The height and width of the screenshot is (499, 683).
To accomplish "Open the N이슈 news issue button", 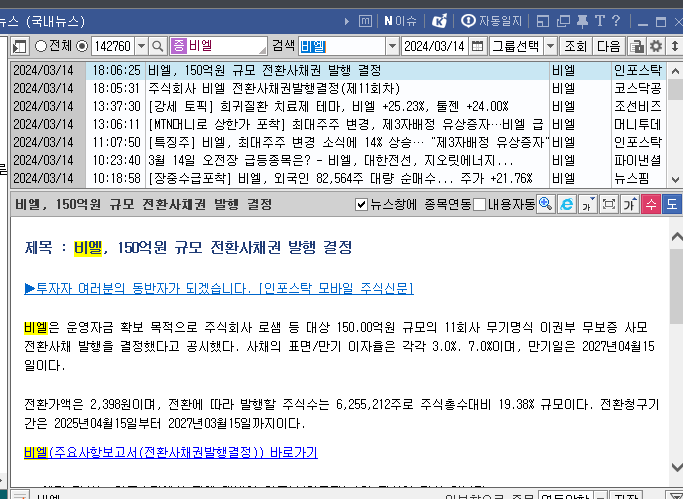I will pos(400,20).
